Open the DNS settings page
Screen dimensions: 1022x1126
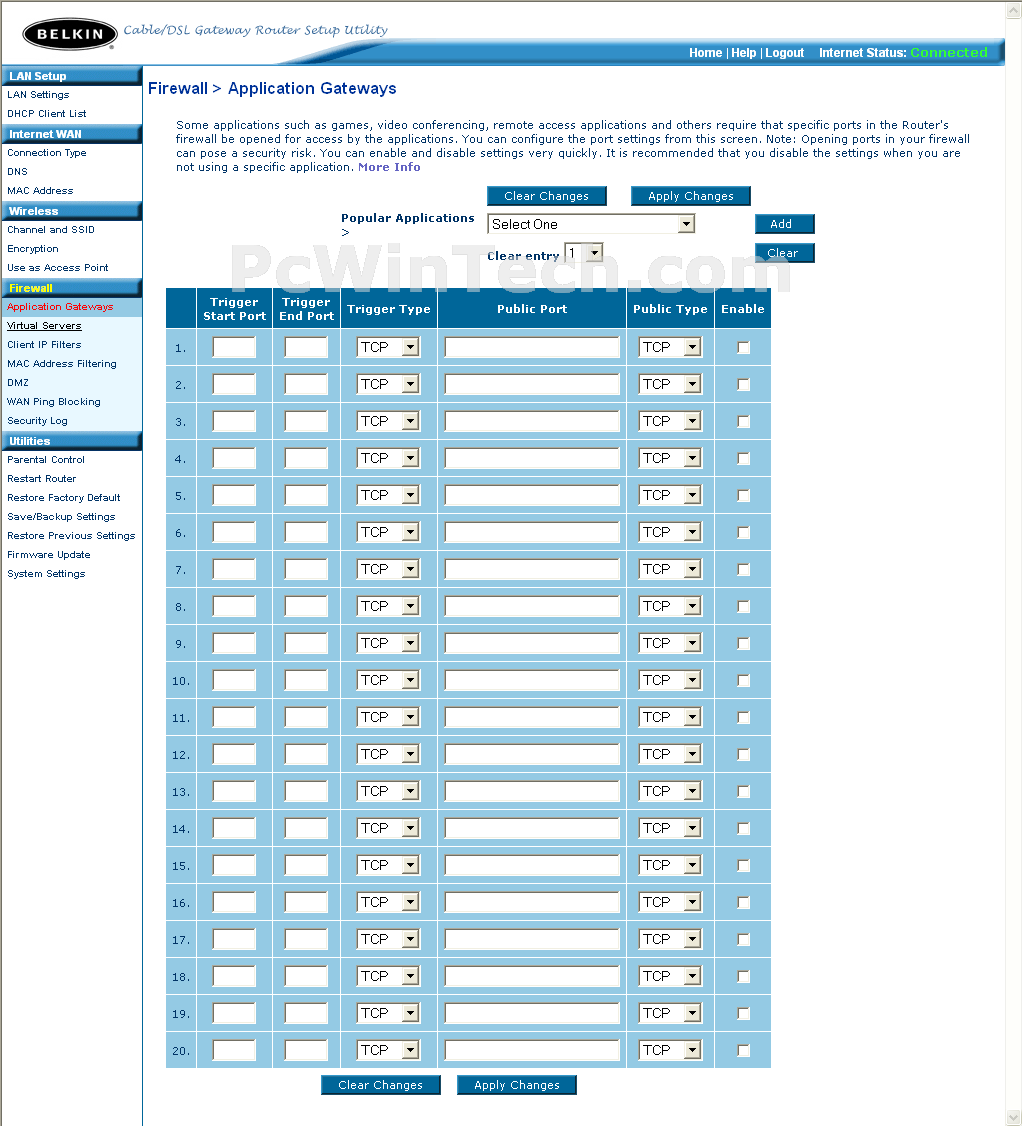17,172
